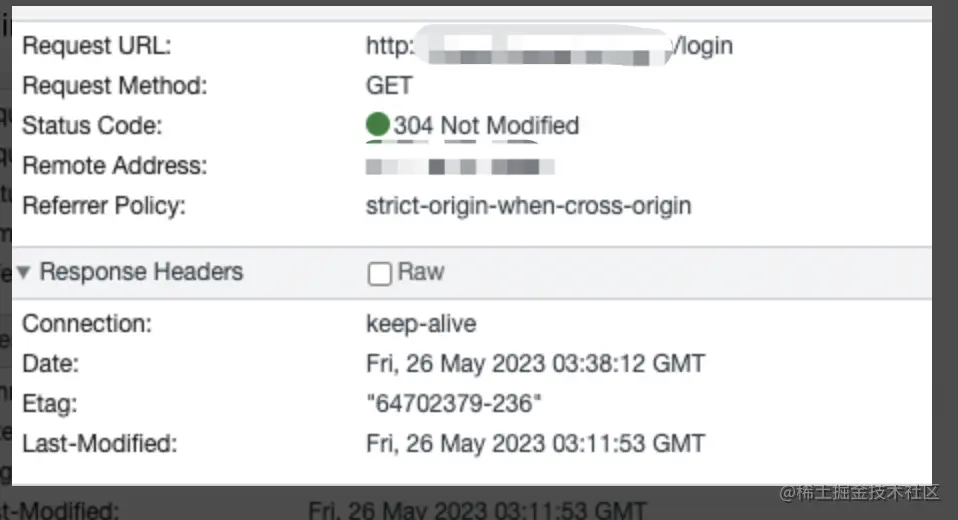This screenshot has width=958, height=520.
Task: Select the GET request method value
Action: [389, 86]
